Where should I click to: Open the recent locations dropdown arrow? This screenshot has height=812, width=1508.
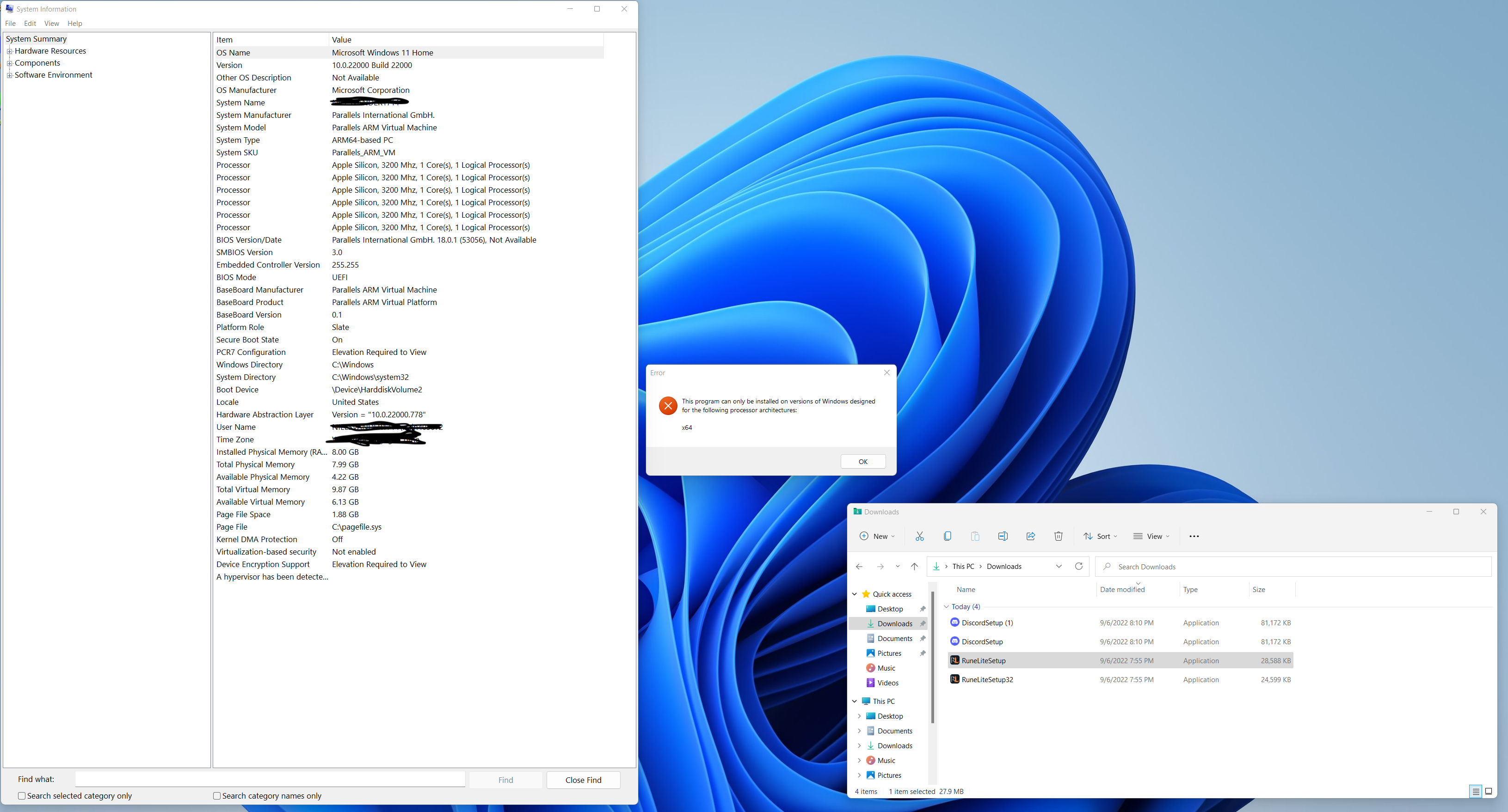pyautogui.click(x=898, y=566)
